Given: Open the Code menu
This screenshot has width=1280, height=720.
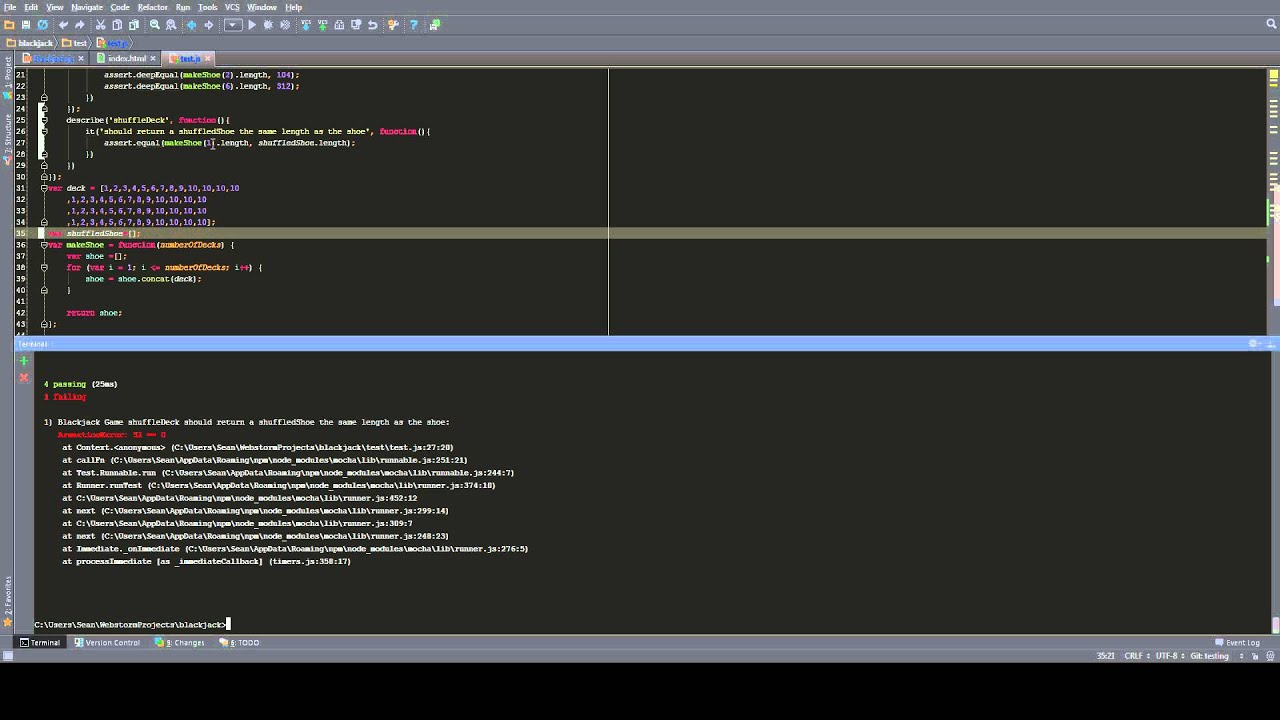Looking at the screenshot, I should pyautogui.click(x=120, y=7).
